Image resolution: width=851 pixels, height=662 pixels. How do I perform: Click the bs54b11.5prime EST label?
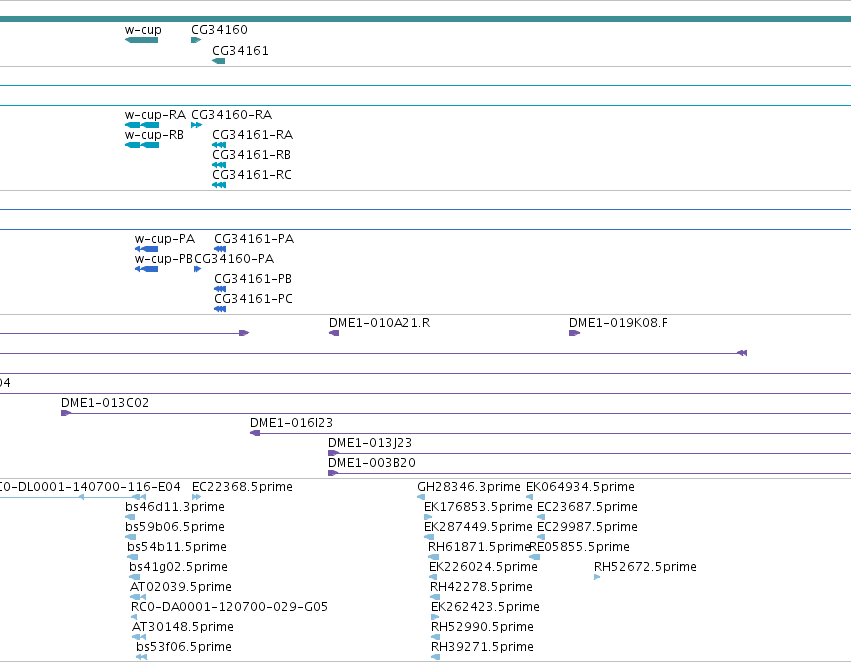click(177, 547)
